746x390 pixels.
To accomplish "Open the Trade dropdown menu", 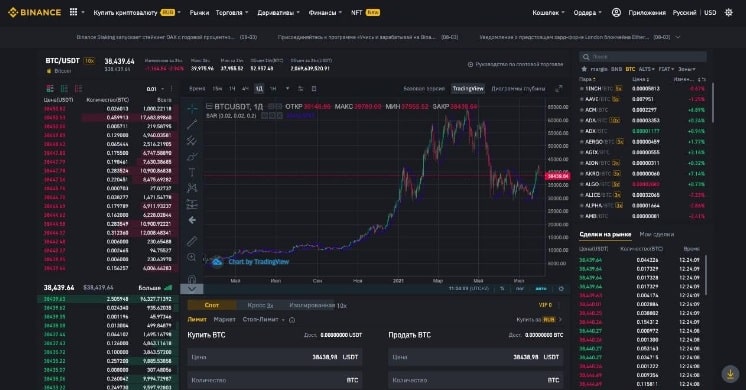I will [232, 12].
